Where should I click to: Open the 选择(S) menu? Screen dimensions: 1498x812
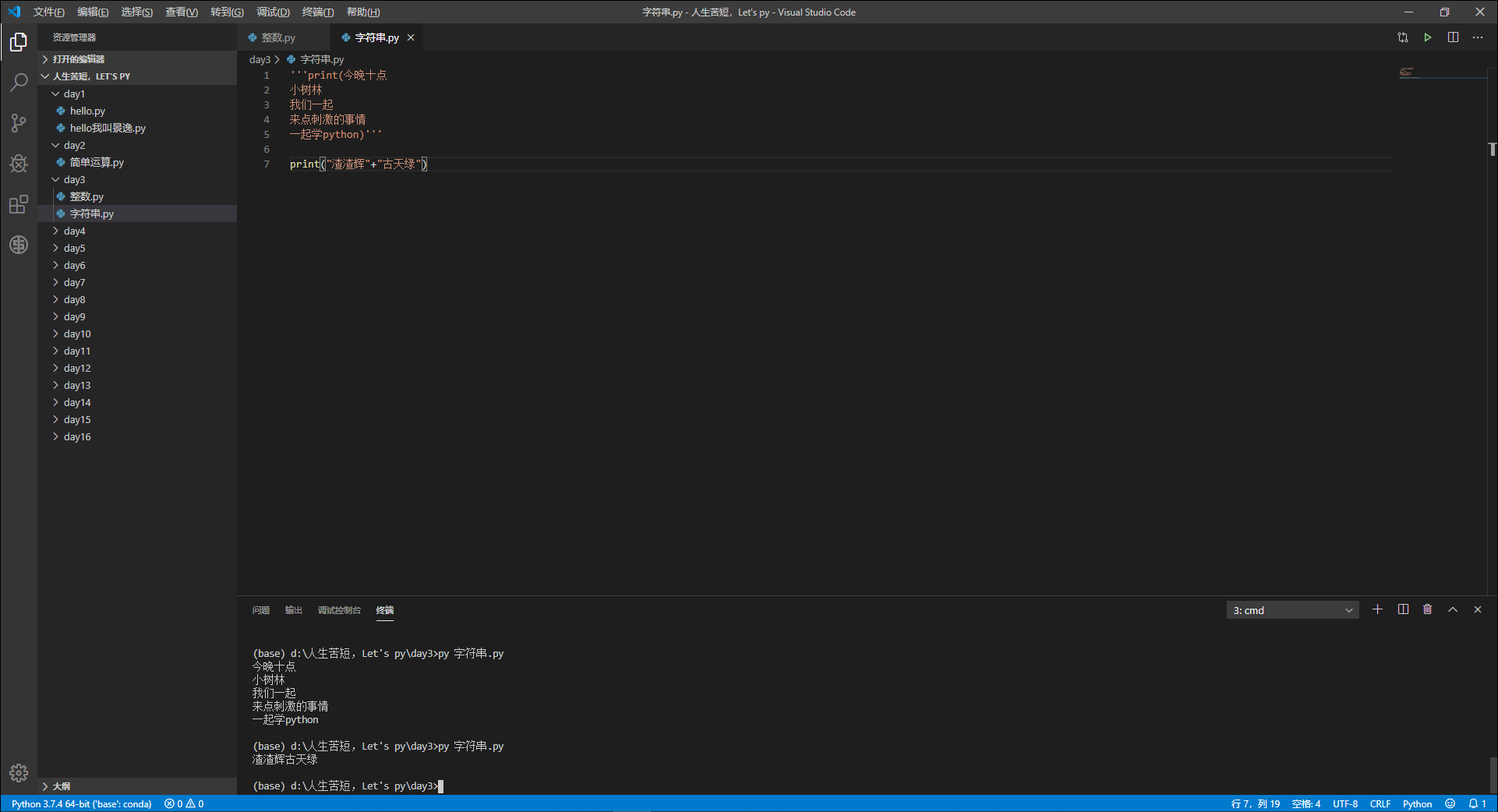point(137,12)
